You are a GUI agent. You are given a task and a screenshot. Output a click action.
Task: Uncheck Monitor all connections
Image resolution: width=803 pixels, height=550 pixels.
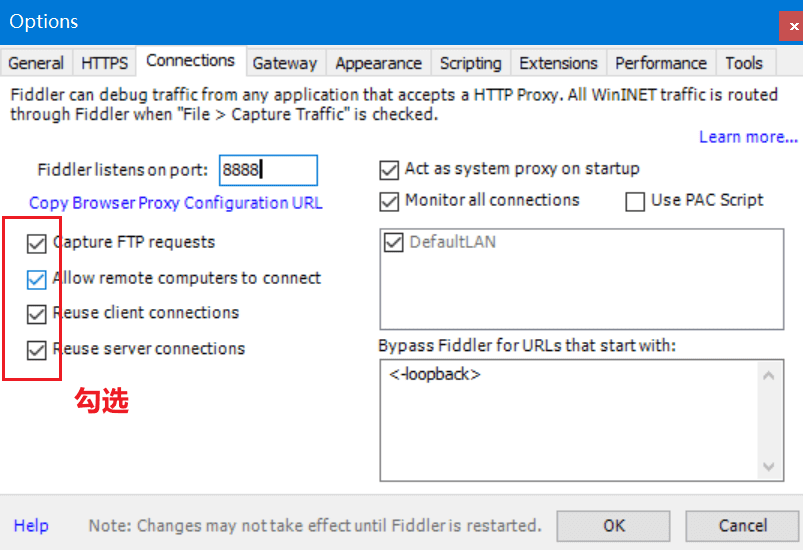[x=390, y=201]
